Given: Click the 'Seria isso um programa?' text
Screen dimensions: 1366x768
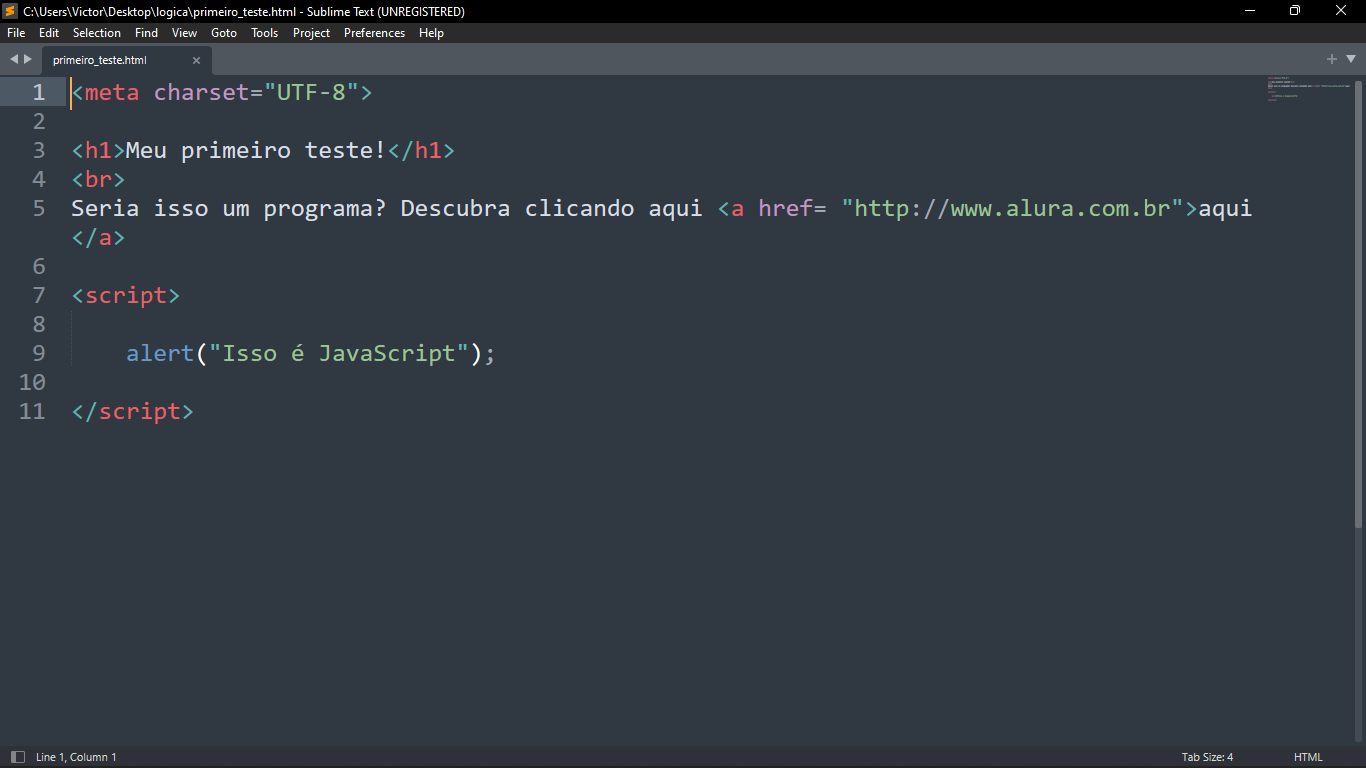Looking at the screenshot, I should click(229, 208).
